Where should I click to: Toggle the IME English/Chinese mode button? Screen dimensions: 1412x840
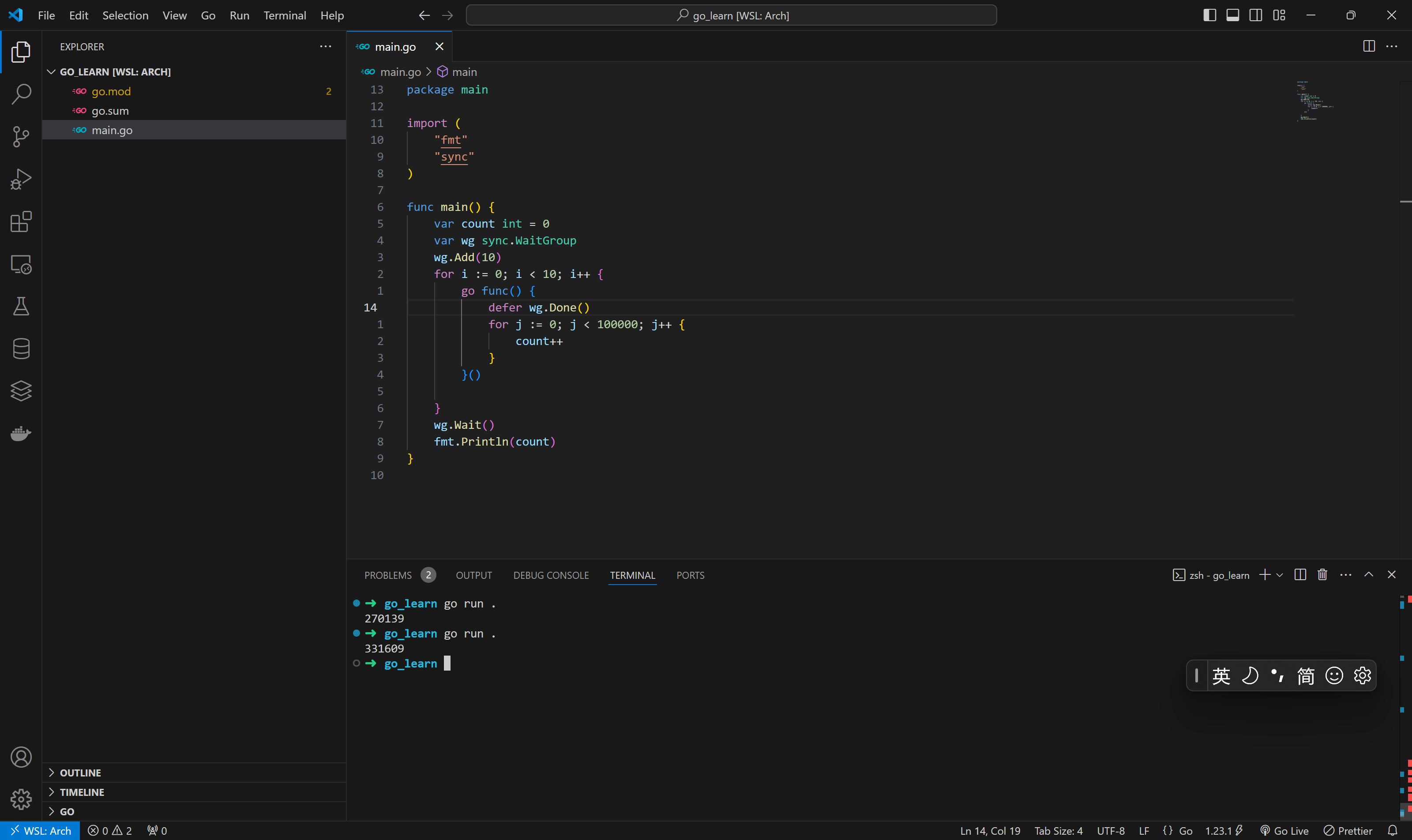(1221, 675)
